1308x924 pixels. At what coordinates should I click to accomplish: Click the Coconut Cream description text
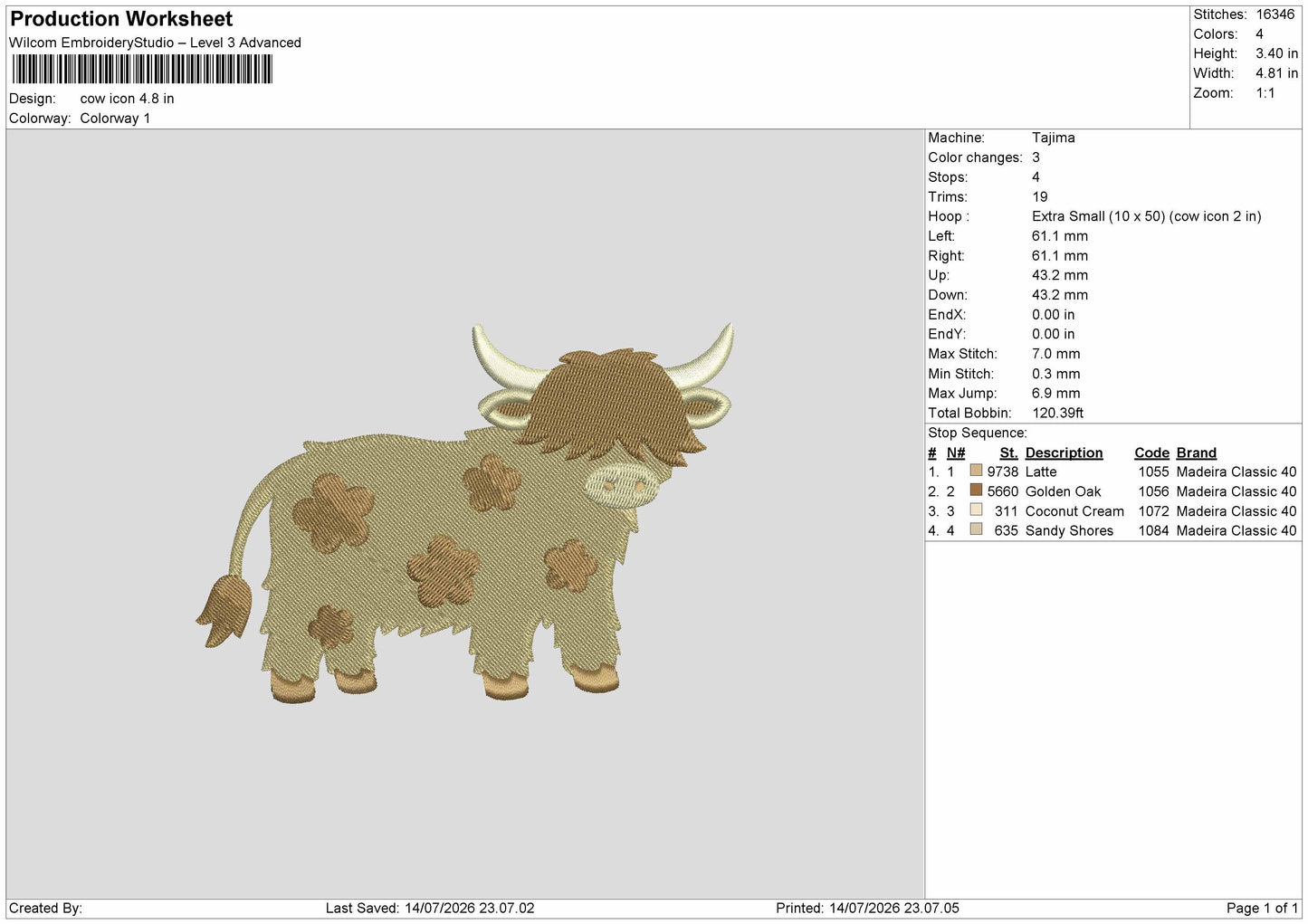coord(1074,511)
